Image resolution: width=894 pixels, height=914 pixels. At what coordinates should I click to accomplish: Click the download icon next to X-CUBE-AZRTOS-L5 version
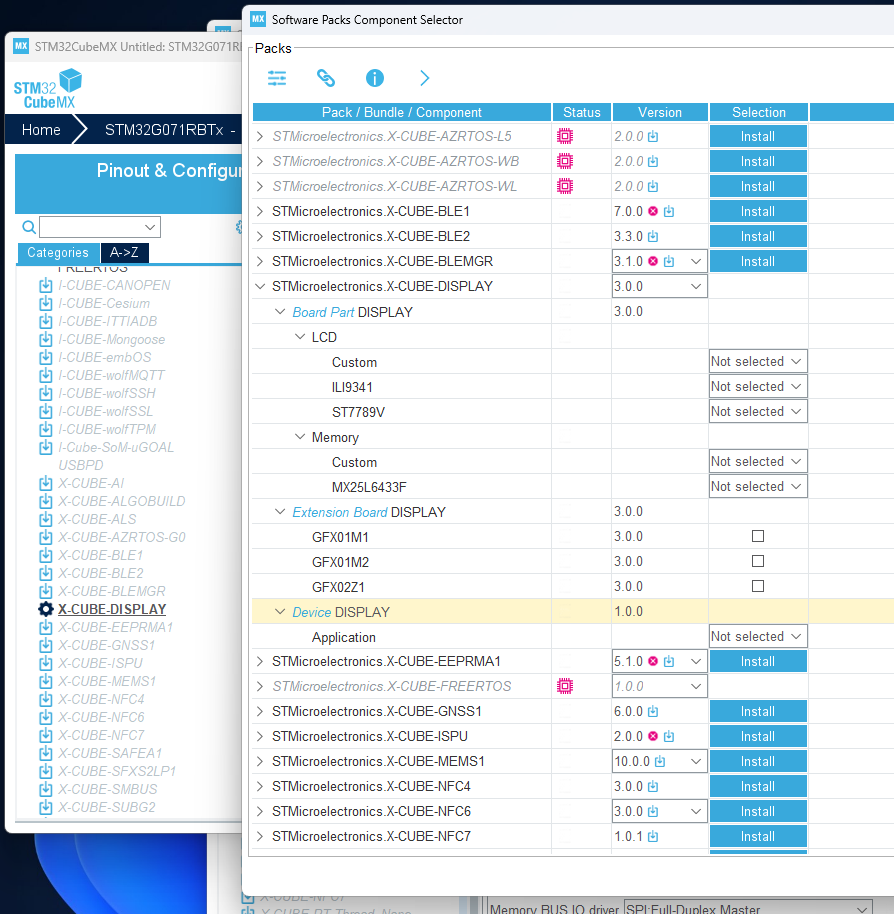pos(653,136)
